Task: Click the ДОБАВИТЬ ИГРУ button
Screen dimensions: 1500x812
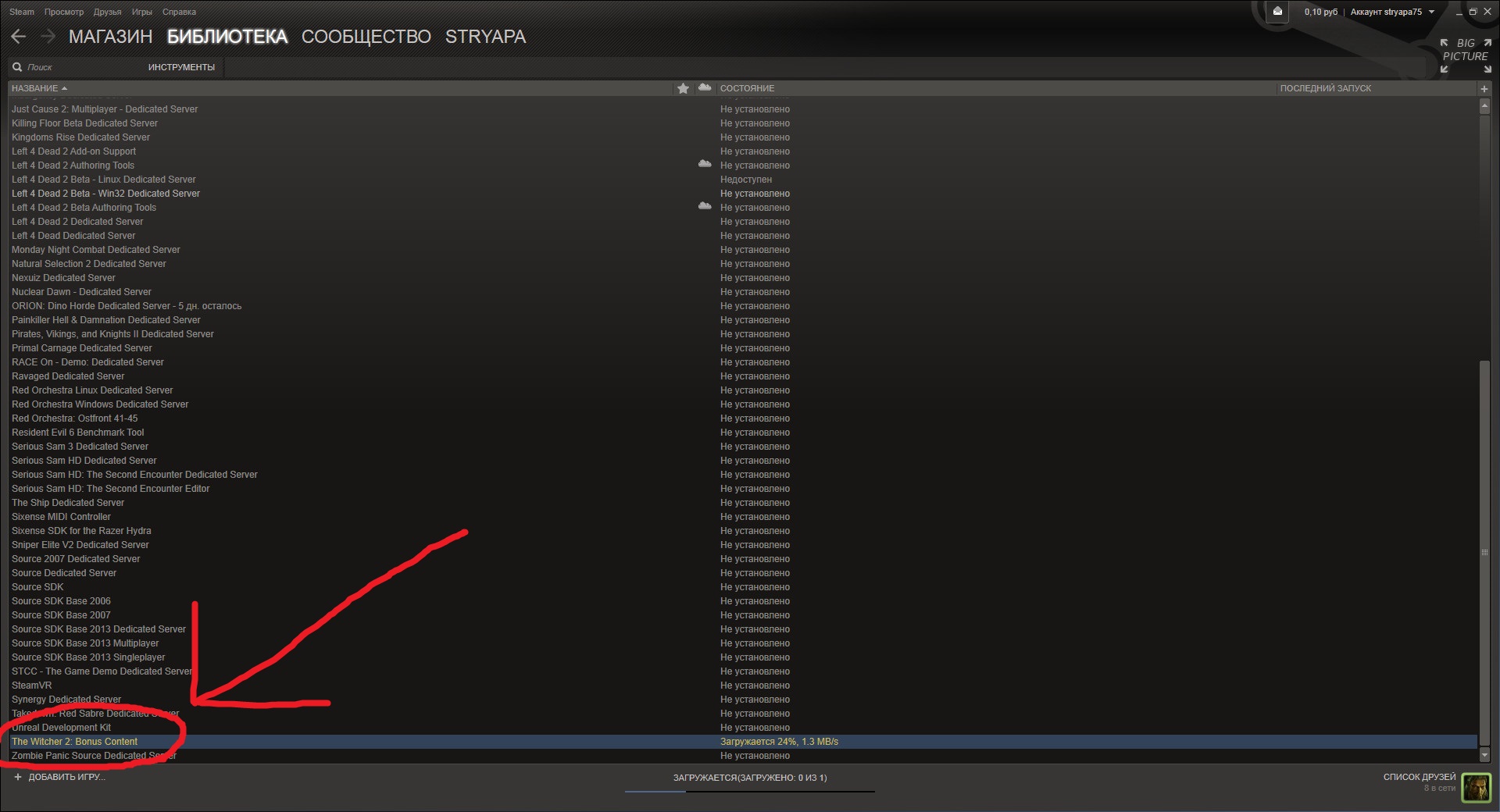Action: tap(59, 777)
